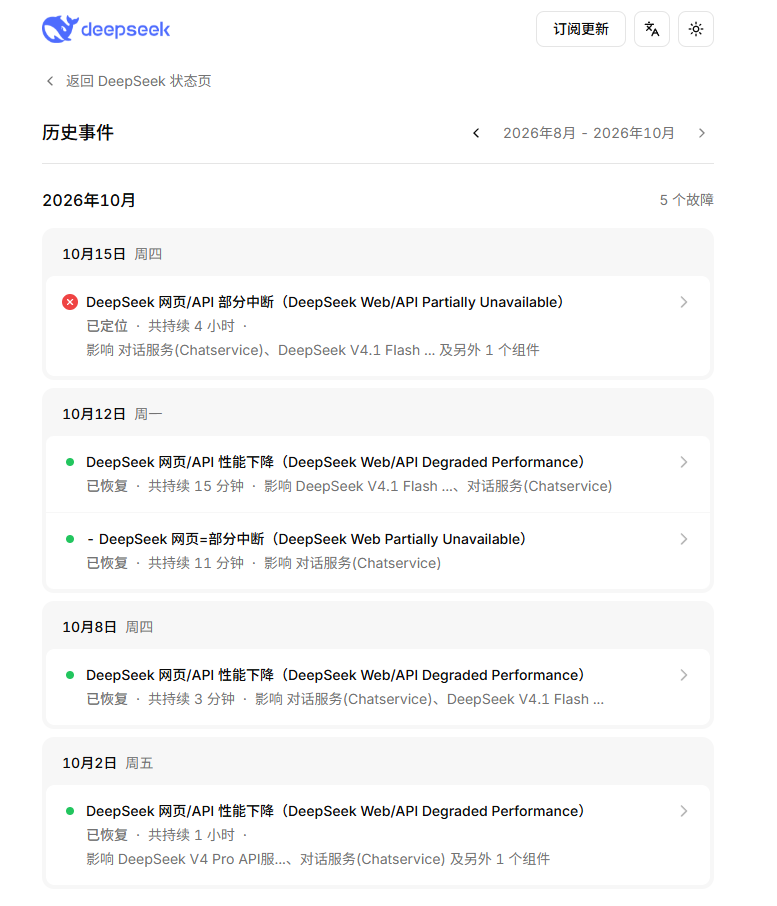This screenshot has width=777, height=906.
Task: Click the 10月15日 周四 date header
Action: [112, 254]
